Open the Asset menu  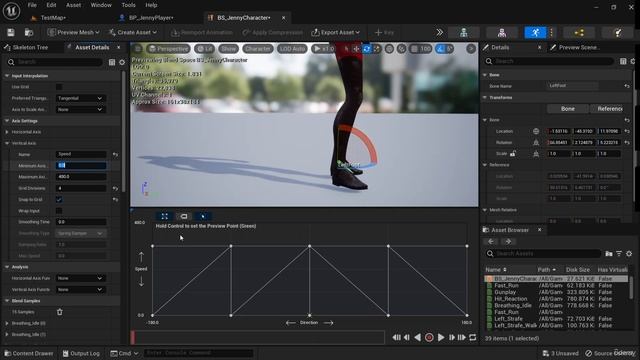tap(73, 5)
